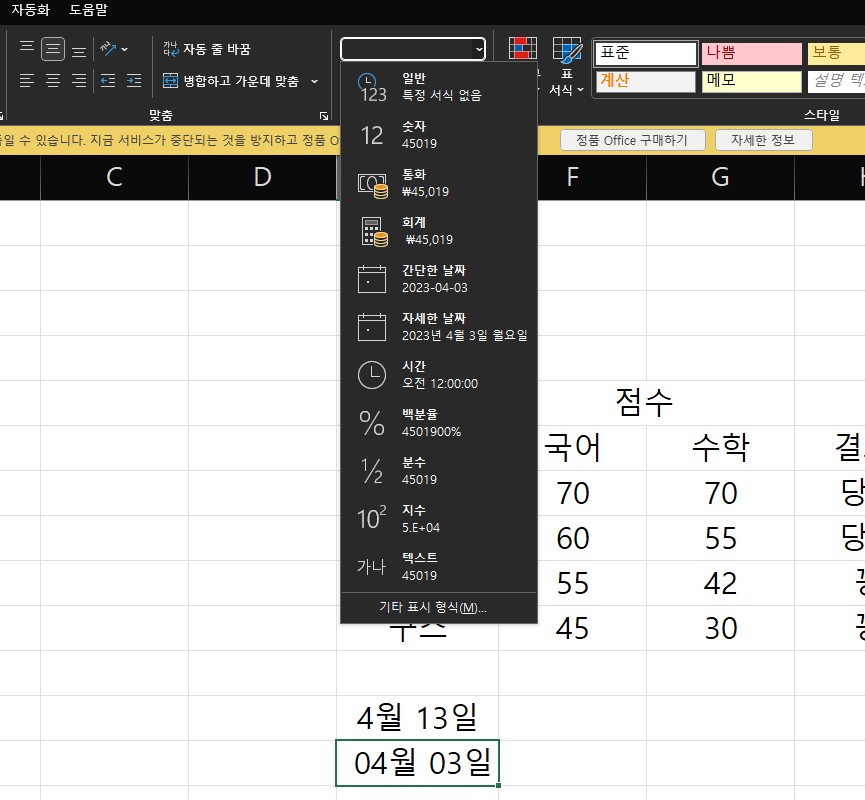This screenshot has height=800, width=865.
Task: Apply the 계산 cell style
Action: (x=645, y=81)
